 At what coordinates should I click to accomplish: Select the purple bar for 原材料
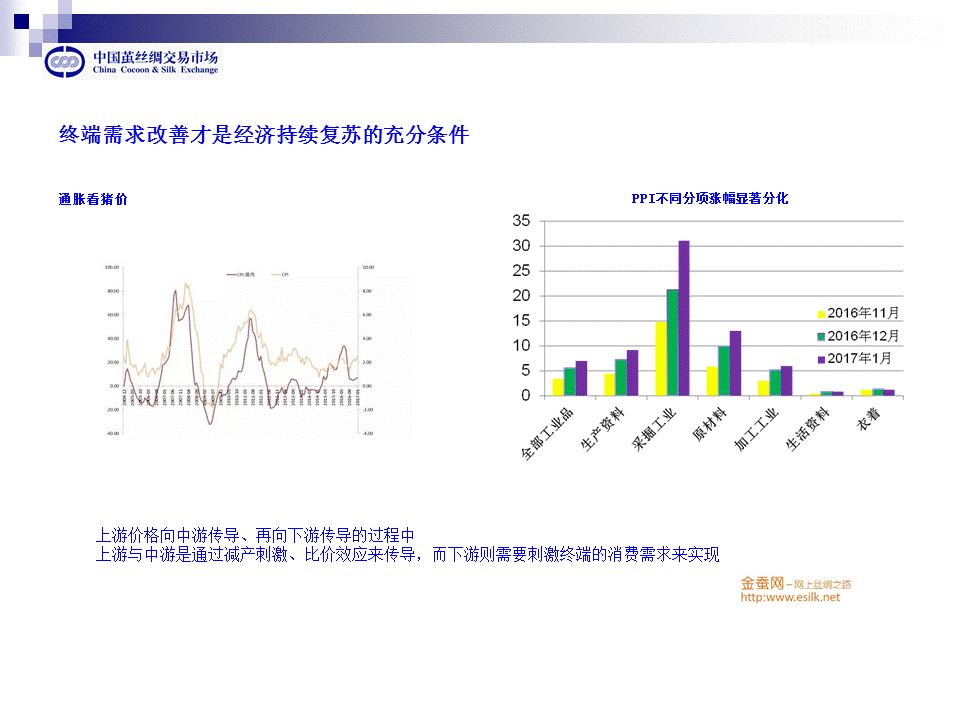click(x=735, y=363)
